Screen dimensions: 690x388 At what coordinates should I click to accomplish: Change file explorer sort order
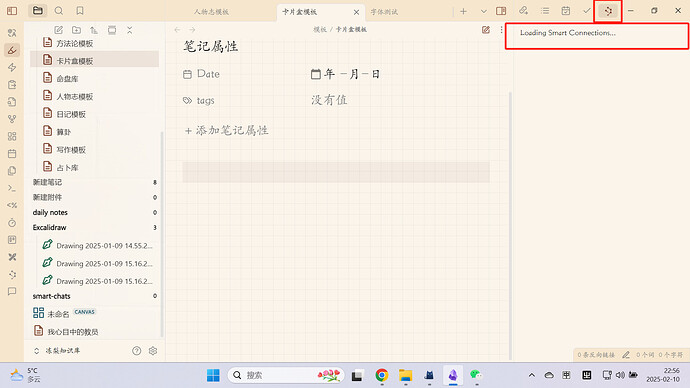point(94,30)
